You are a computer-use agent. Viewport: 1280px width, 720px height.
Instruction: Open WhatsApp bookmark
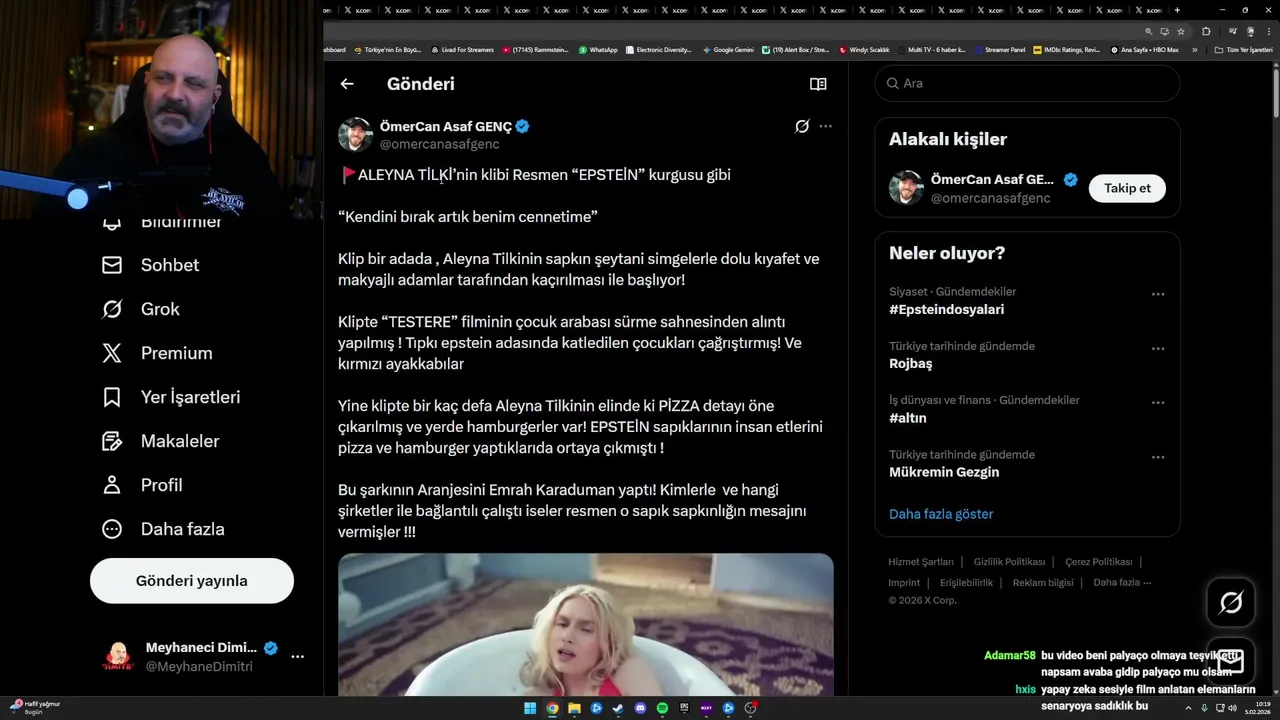(598, 50)
